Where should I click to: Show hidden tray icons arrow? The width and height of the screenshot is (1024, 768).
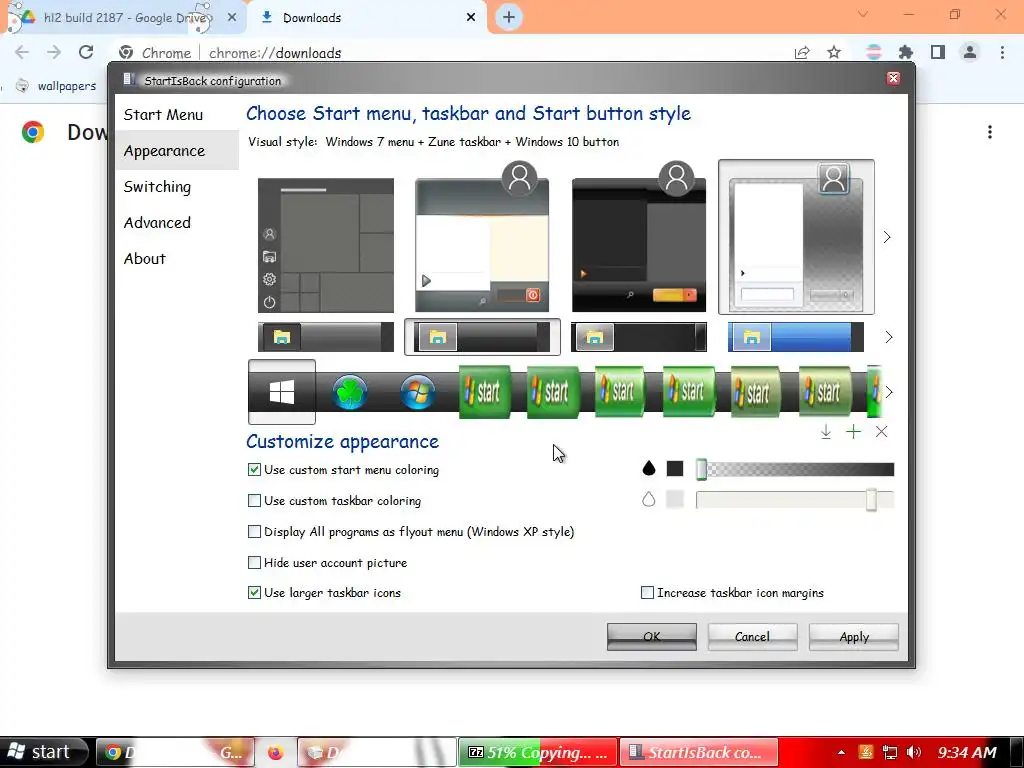841,752
